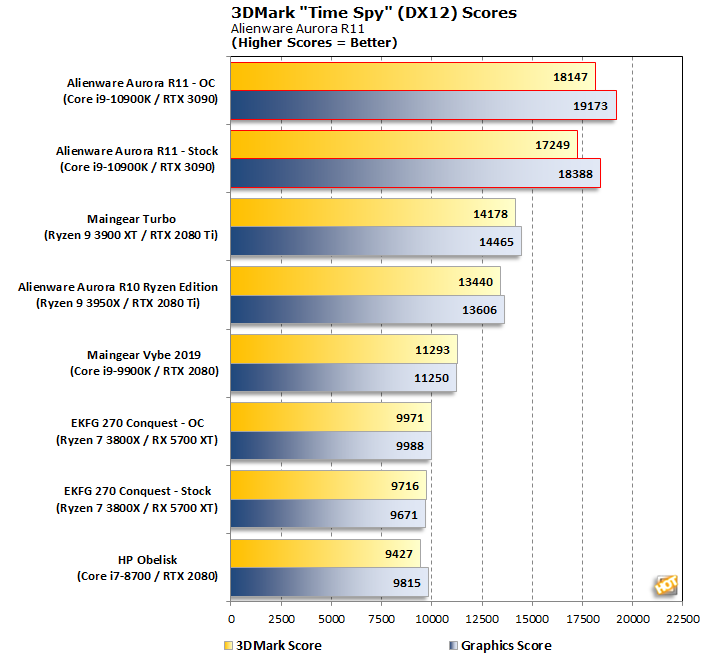Click the blue Graphics Score legend swatch
Screen dimensions: 708x659
pos(453,645)
